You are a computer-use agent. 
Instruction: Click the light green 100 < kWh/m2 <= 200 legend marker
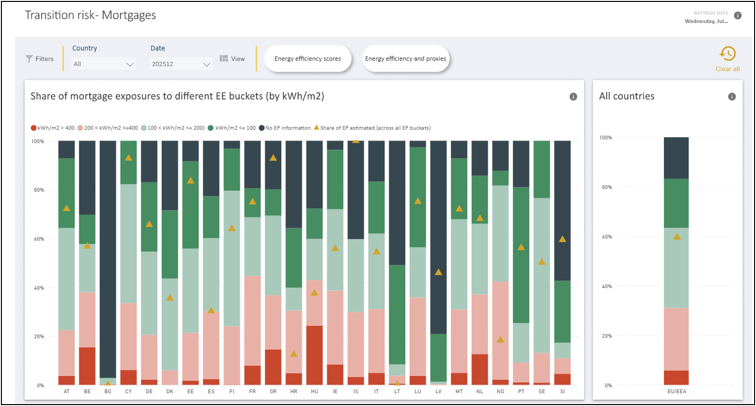point(144,128)
